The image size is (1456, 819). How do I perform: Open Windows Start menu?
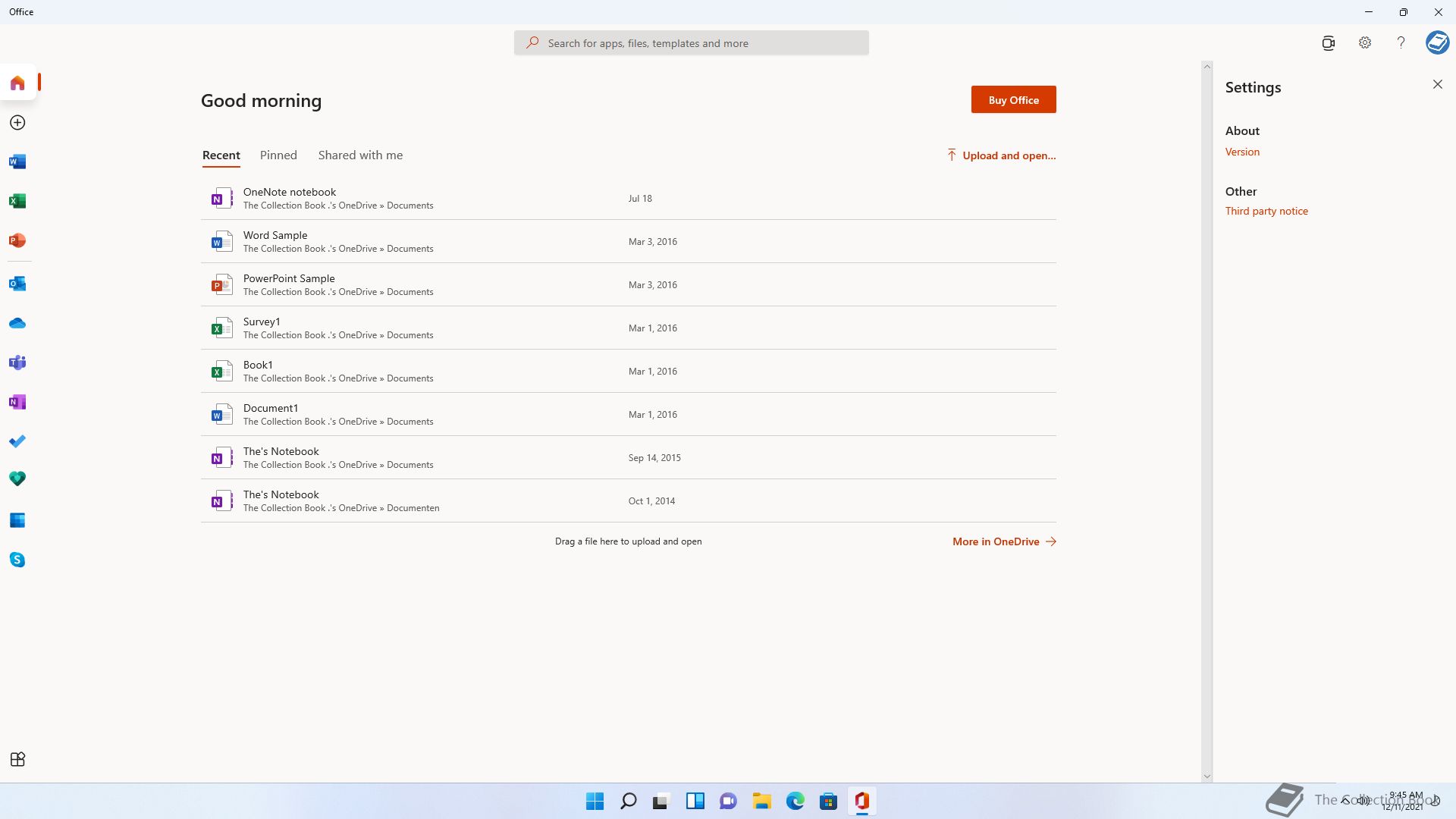[x=595, y=801]
